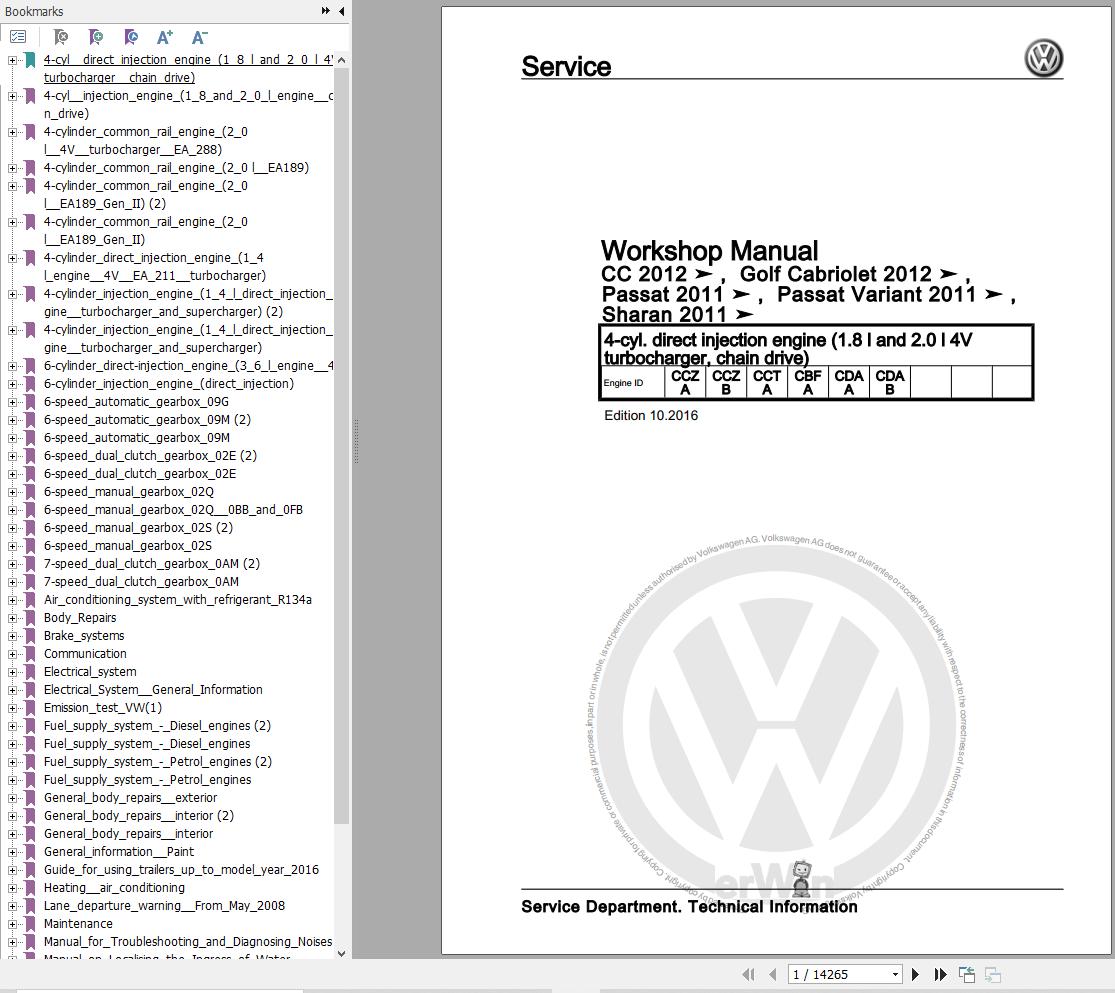Open the bookmark options icon

(18, 37)
